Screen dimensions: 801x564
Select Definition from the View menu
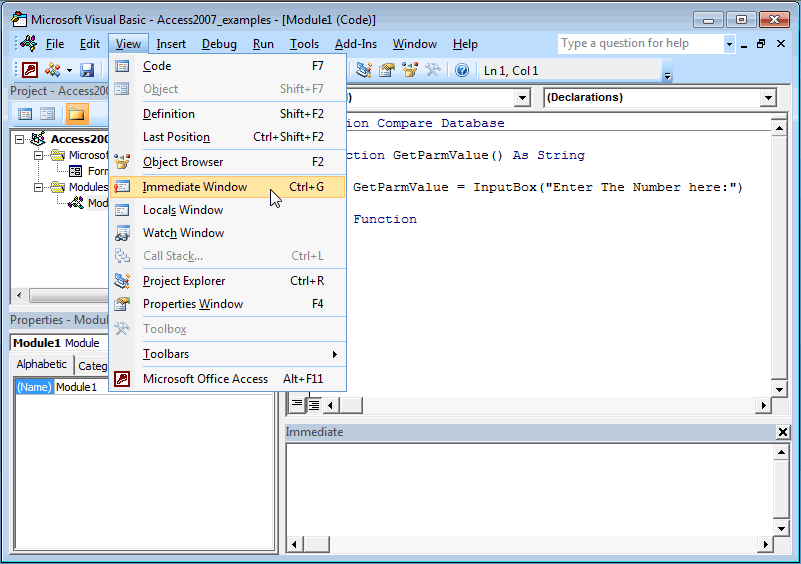(x=228, y=114)
